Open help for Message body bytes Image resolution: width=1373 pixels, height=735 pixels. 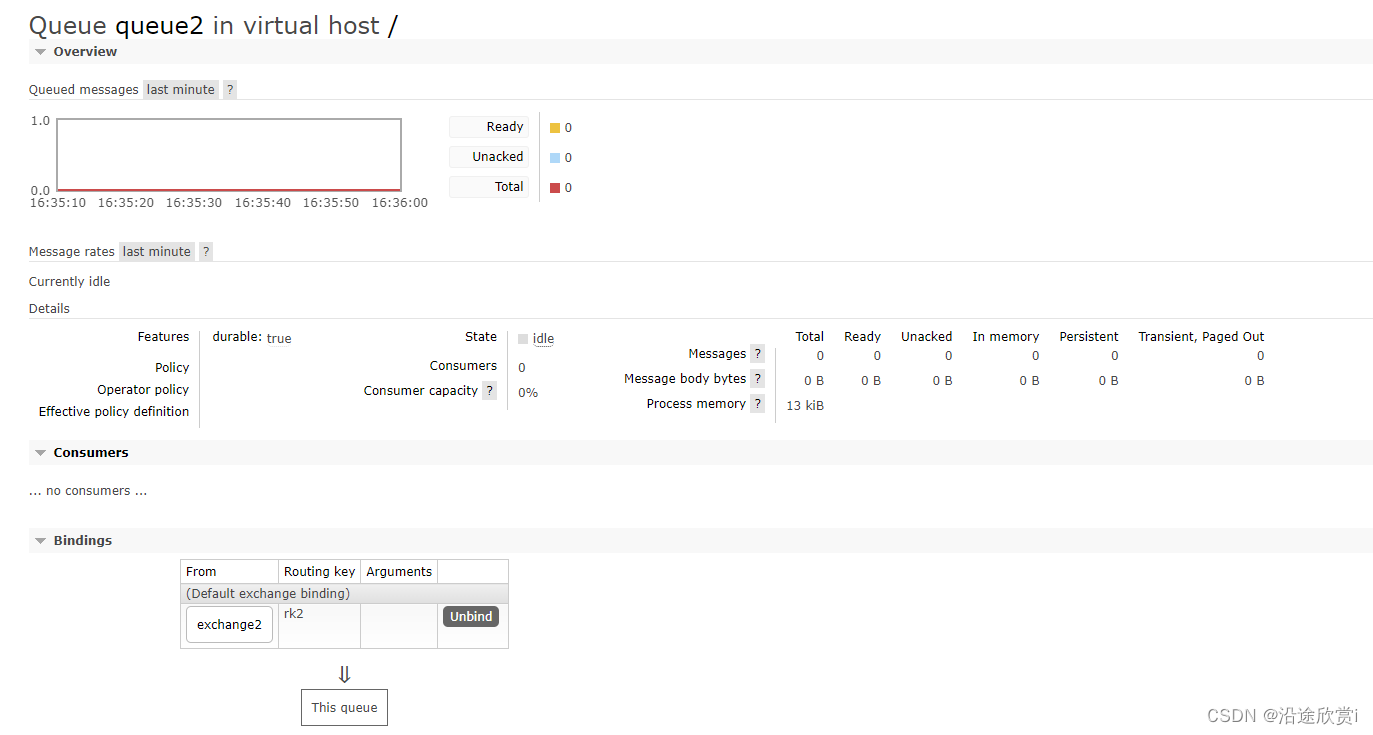coord(757,379)
